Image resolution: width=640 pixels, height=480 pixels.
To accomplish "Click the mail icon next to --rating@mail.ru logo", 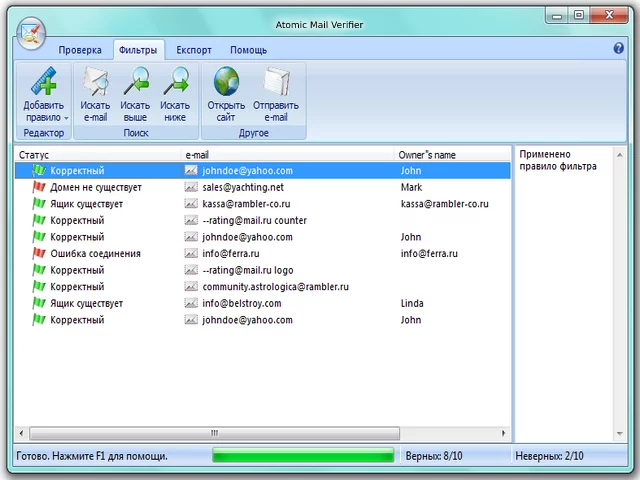I will 191,270.
